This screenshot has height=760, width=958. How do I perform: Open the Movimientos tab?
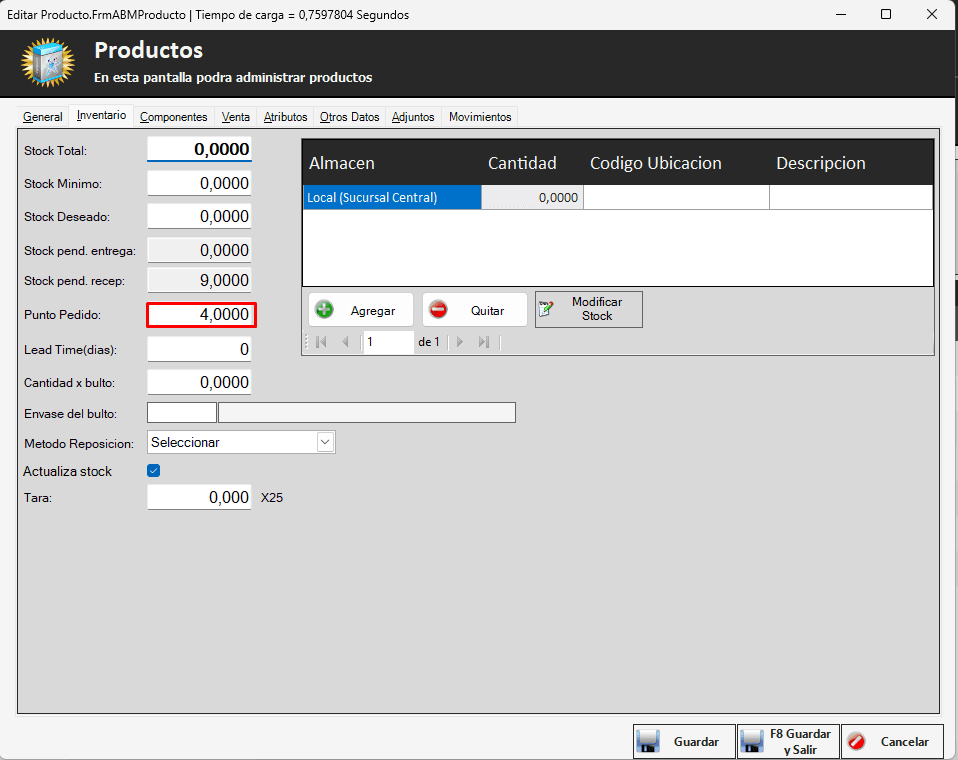click(480, 117)
